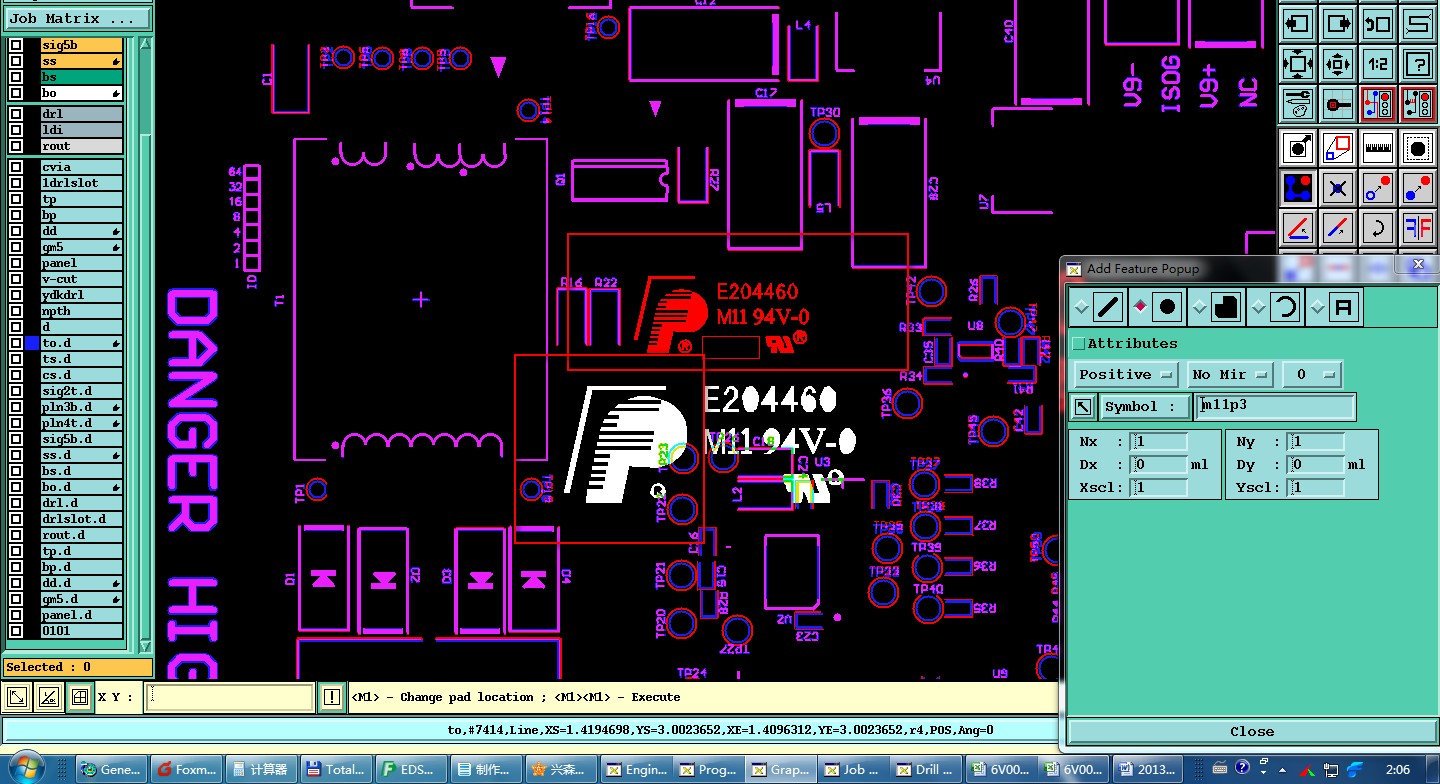Click the move icon with hollow blue circle
Image resolution: width=1440 pixels, height=784 pixels.
pos(1378,188)
